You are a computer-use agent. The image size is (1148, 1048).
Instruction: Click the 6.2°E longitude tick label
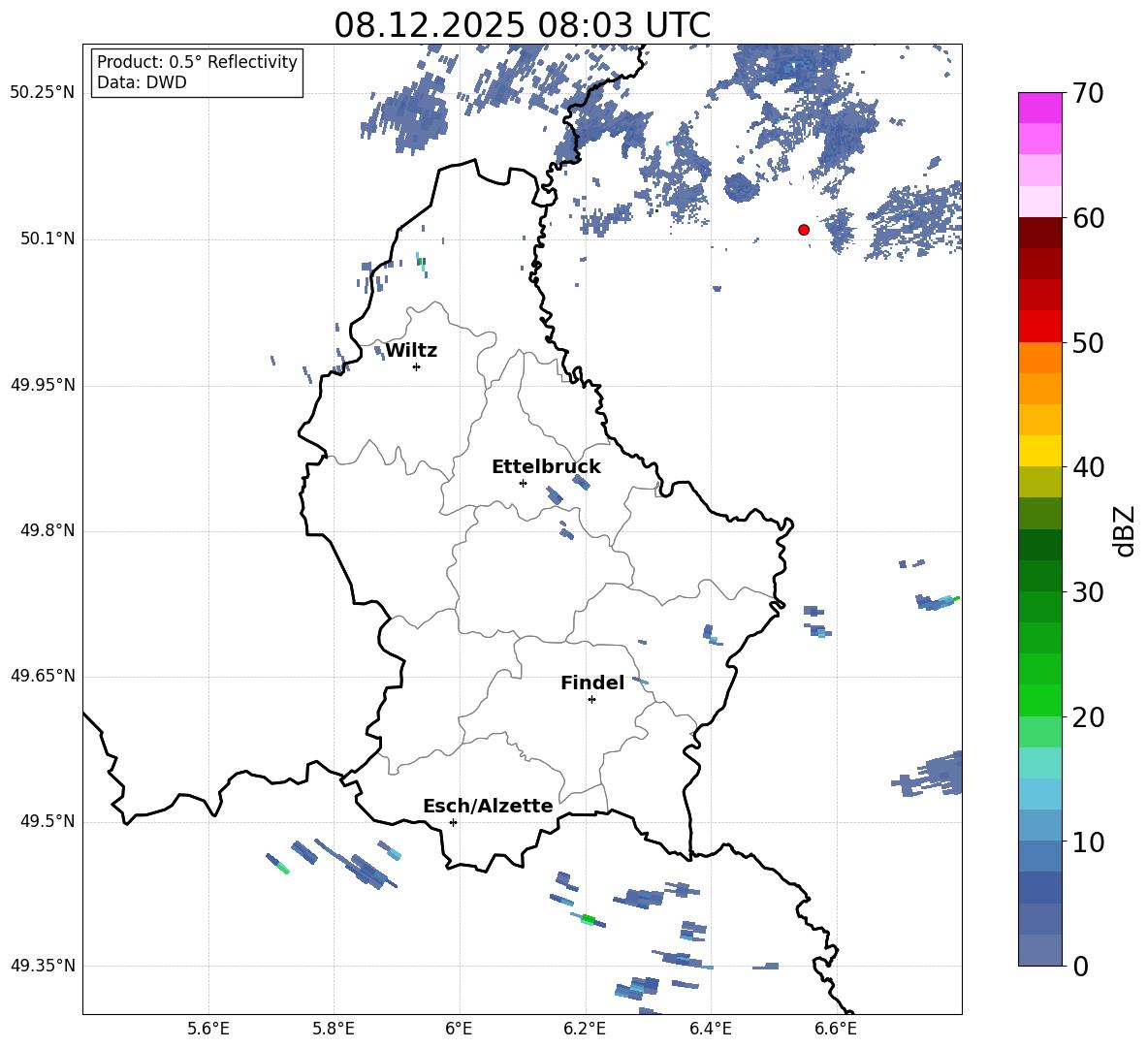[x=585, y=1029]
